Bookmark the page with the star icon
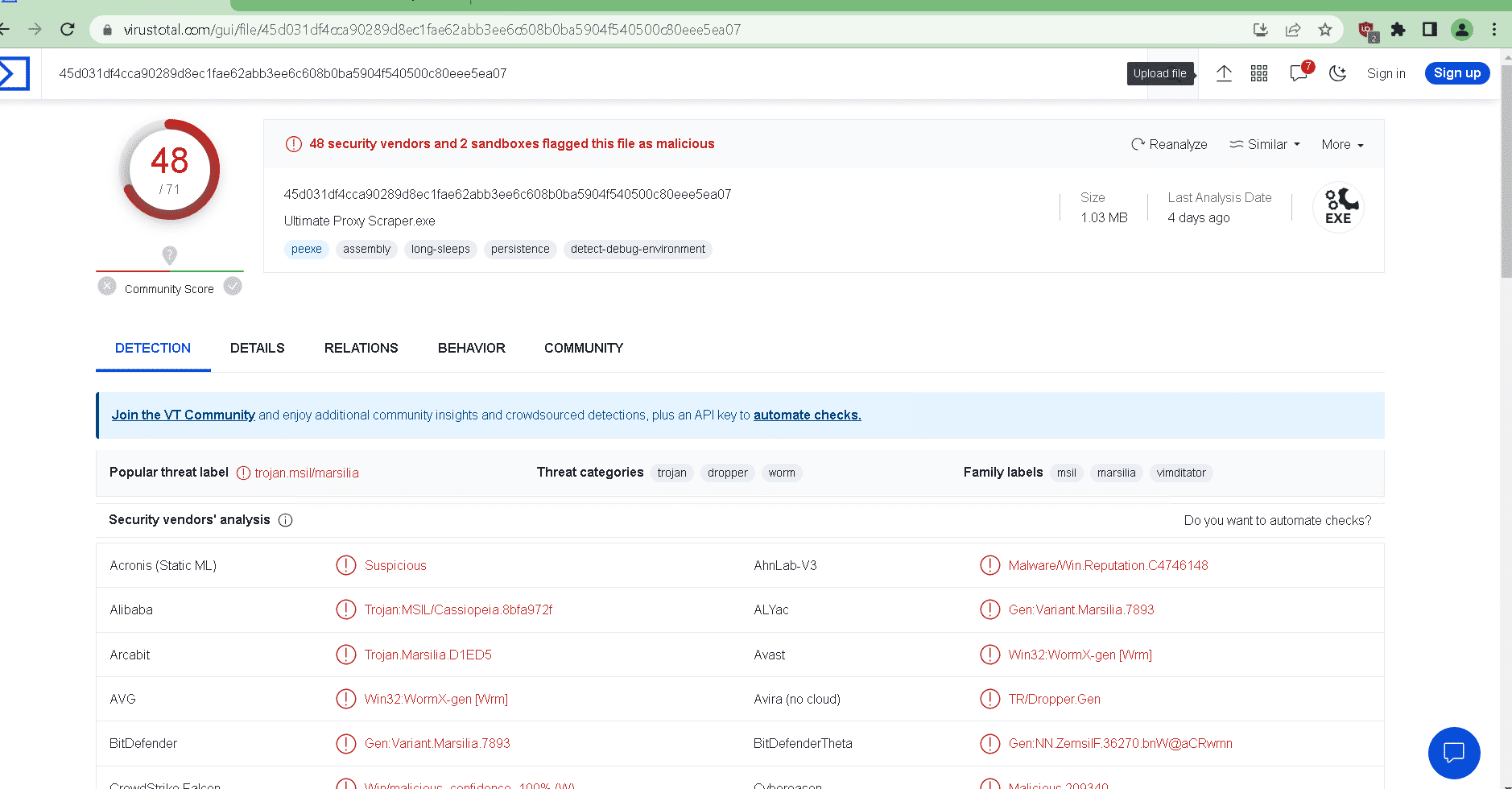Image resolution: width=1512 pixels, height=789 pixels. pyautogui.click(x=1325, y=29)
